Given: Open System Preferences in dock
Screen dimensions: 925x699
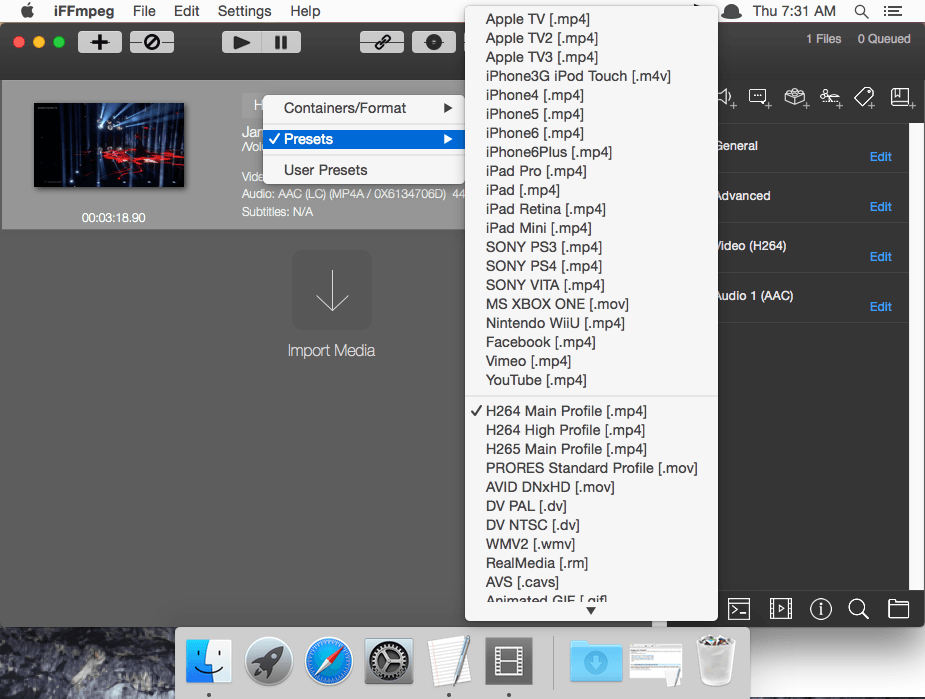Looking at the screenshot, I should click(389, 661).
